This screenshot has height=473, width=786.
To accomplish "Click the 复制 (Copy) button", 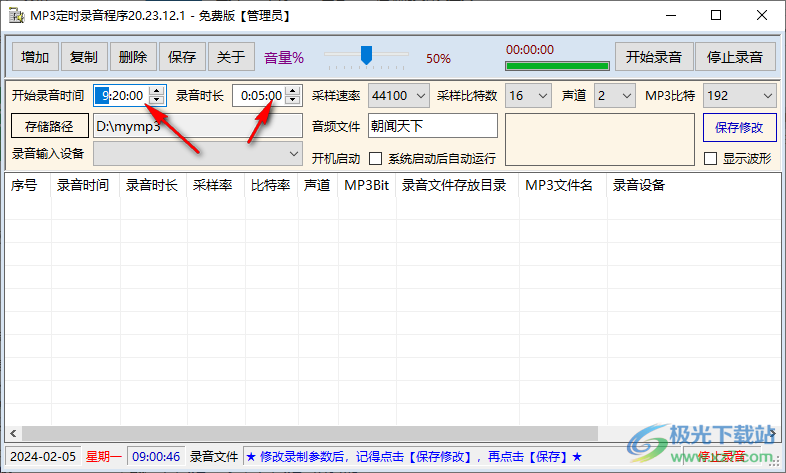I will click(x=84, y=57).
